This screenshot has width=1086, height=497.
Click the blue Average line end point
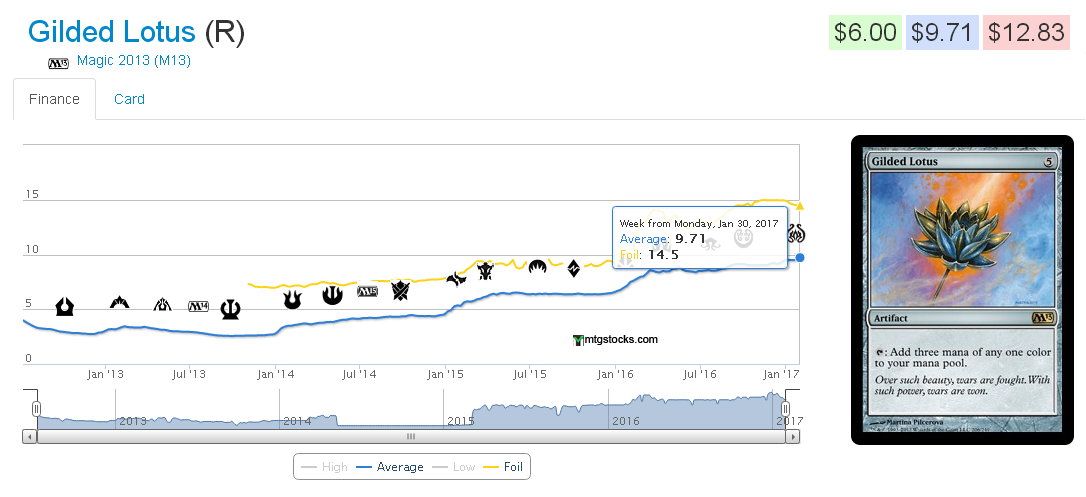click(800, 257)
